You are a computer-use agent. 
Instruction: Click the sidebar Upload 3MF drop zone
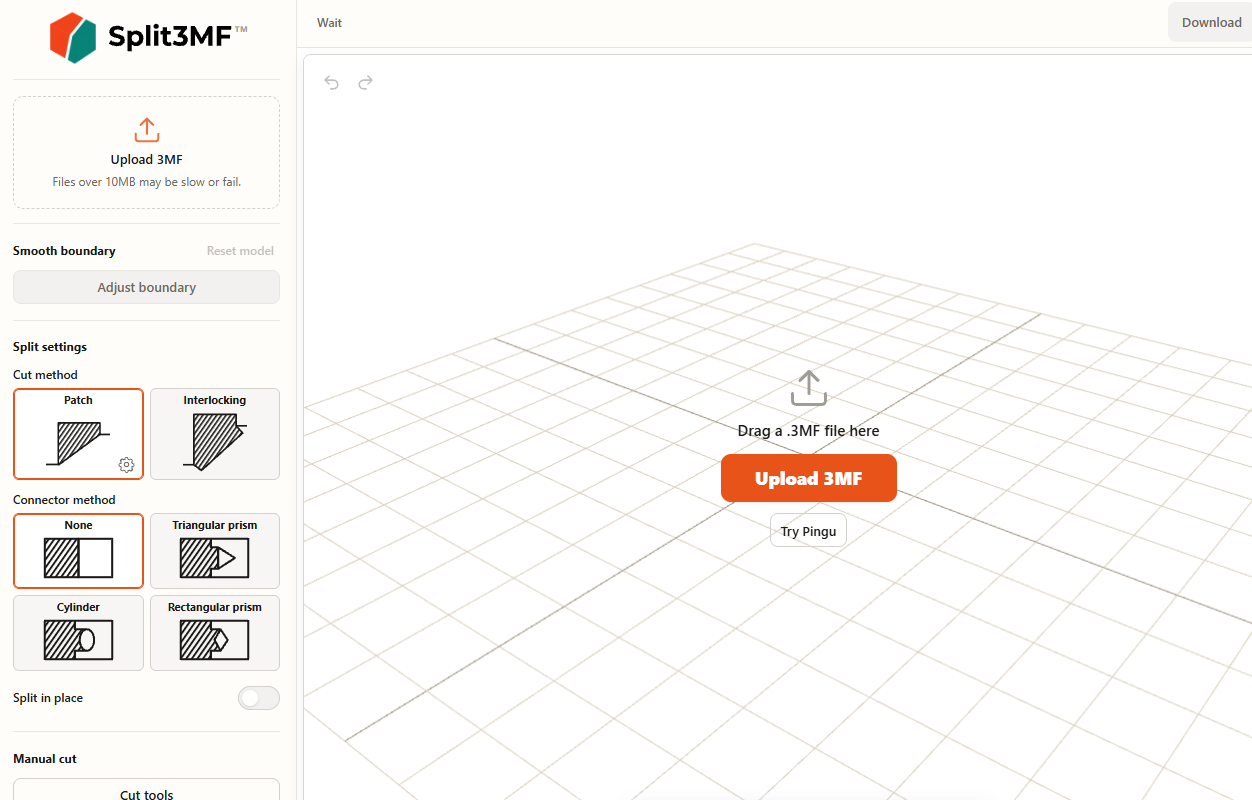pos(146,152)
